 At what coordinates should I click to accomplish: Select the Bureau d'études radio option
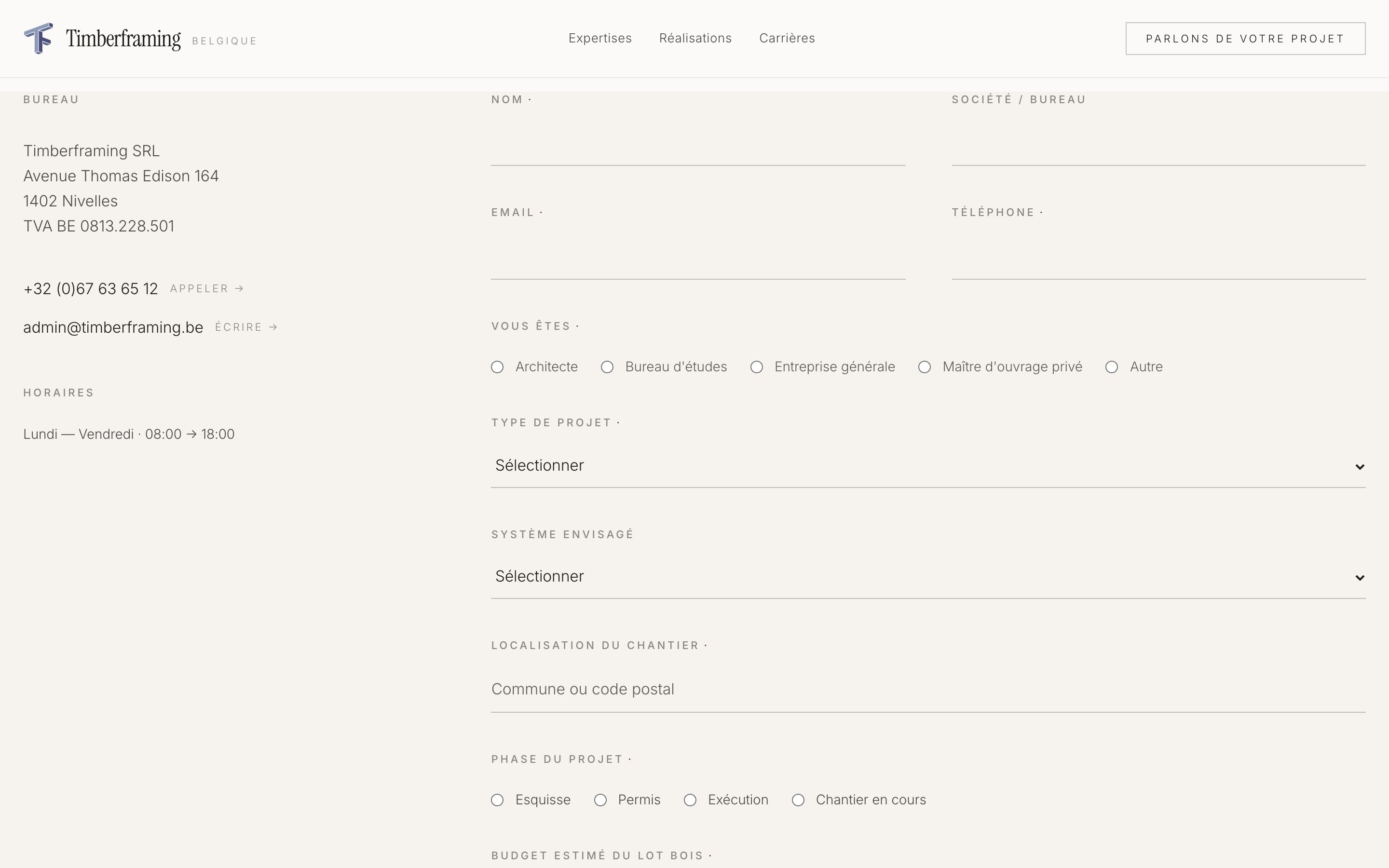click(607, 367)
